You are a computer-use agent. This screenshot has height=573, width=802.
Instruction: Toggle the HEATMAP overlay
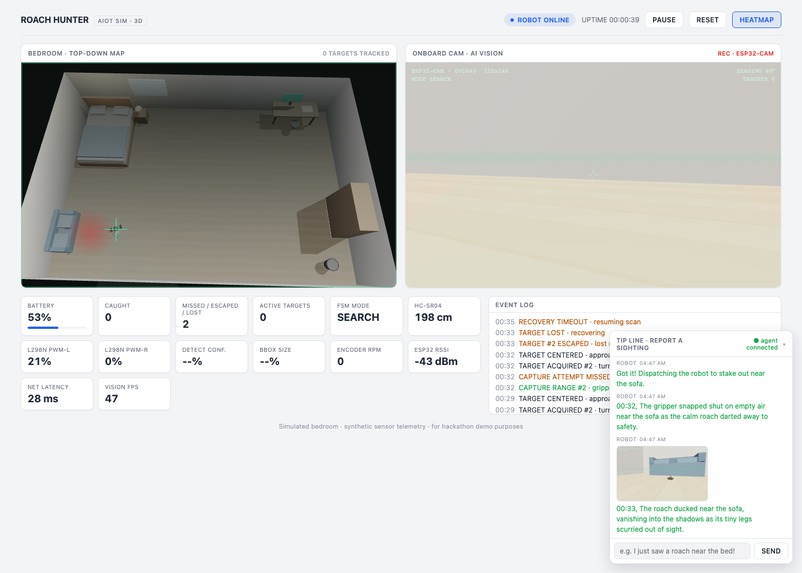pos(756,20)
